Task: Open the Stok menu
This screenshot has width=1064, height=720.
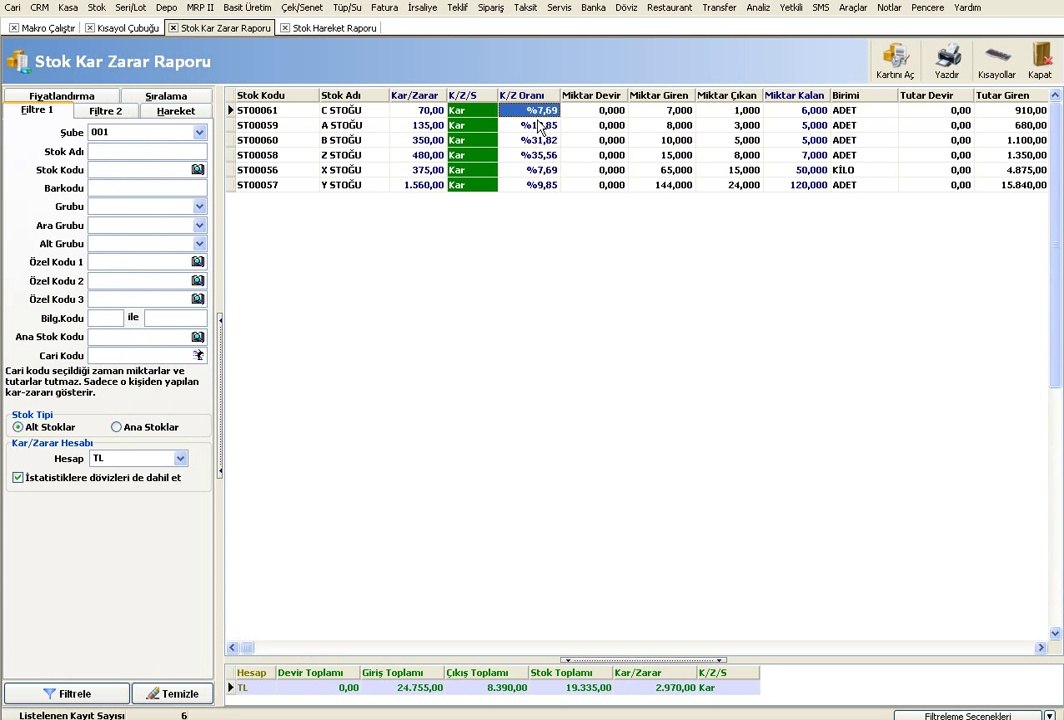Action: tap(96, 7)
